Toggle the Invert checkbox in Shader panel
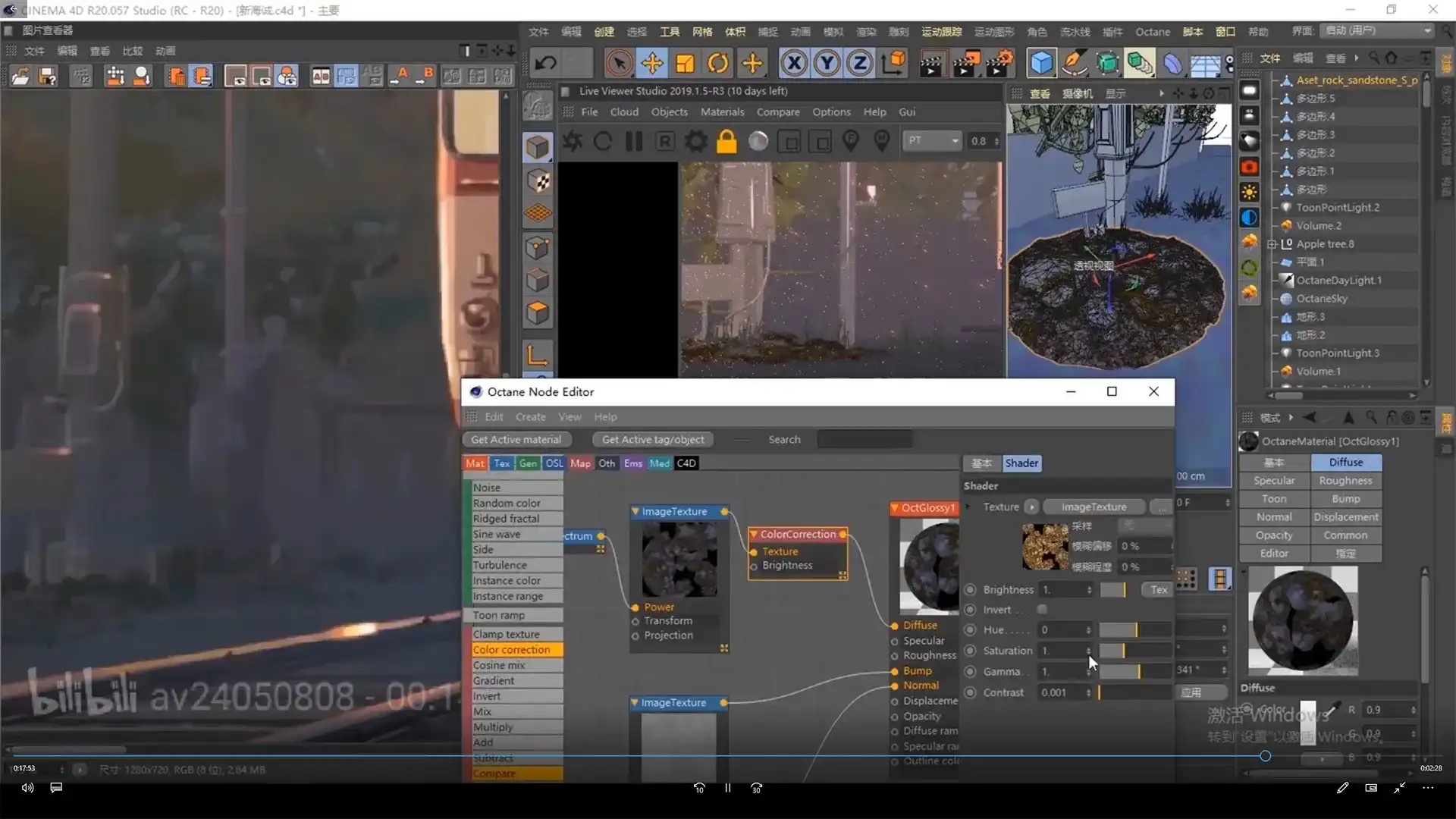The height and width of the screenshot is (819, 1456). tap(1042, 610)
